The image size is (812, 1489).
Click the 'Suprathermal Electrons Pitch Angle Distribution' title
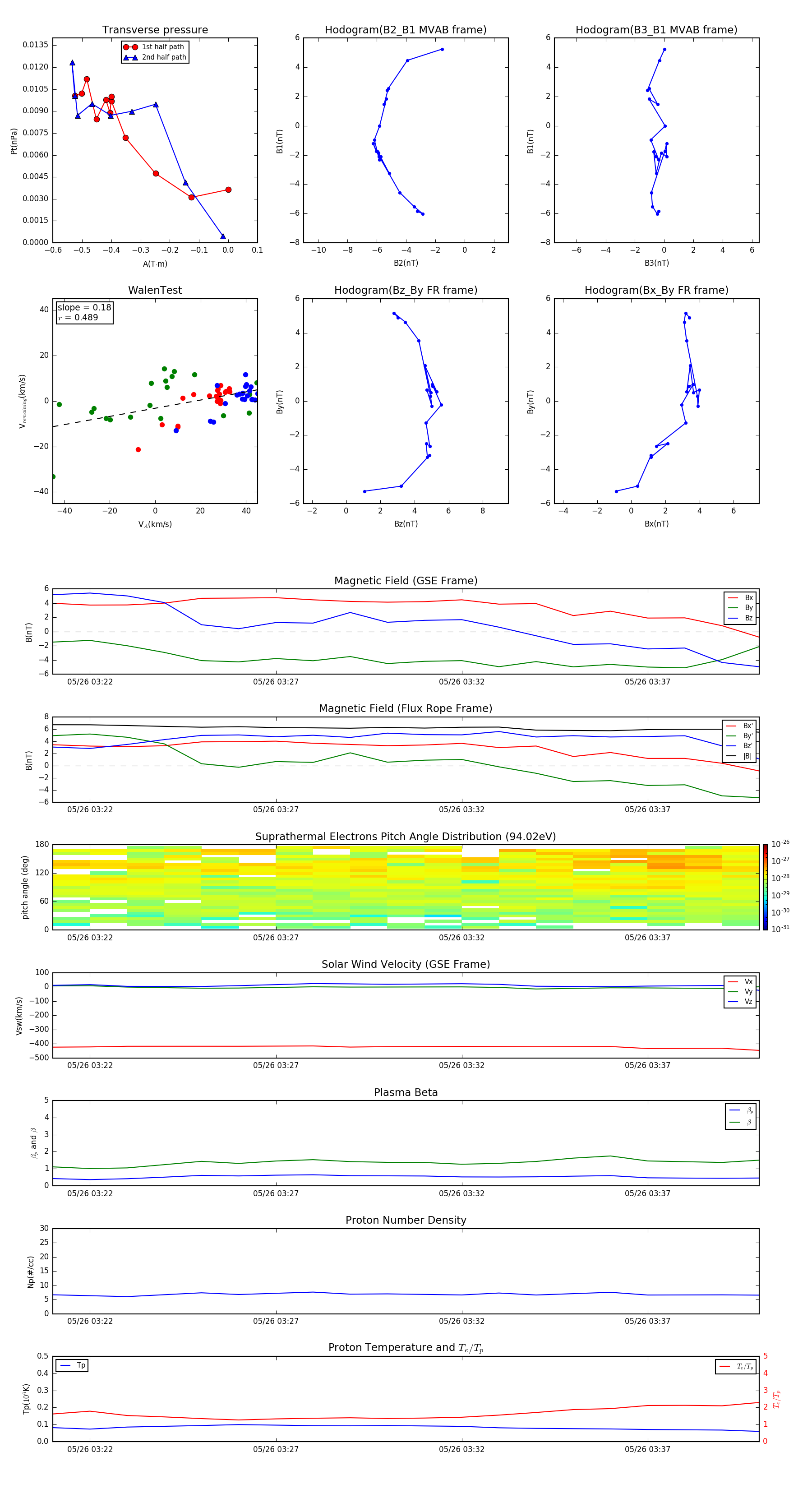(x=406, y=837)
